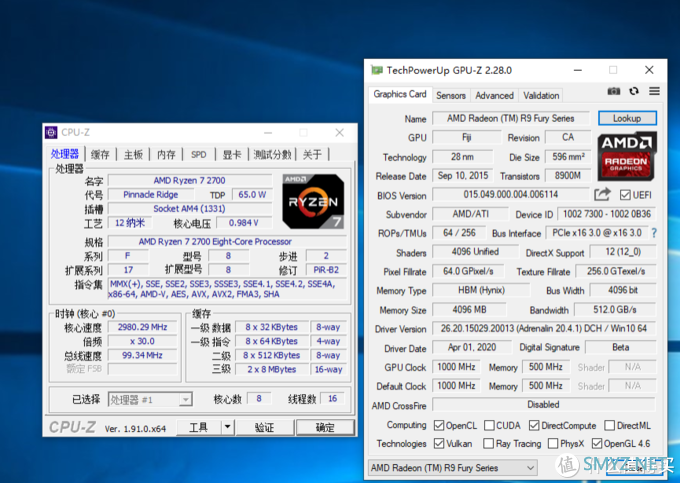The height and width of the screenshot is (483, 680).
Task: Click the 8900M transistors value
Action: (x=568, y=176)
